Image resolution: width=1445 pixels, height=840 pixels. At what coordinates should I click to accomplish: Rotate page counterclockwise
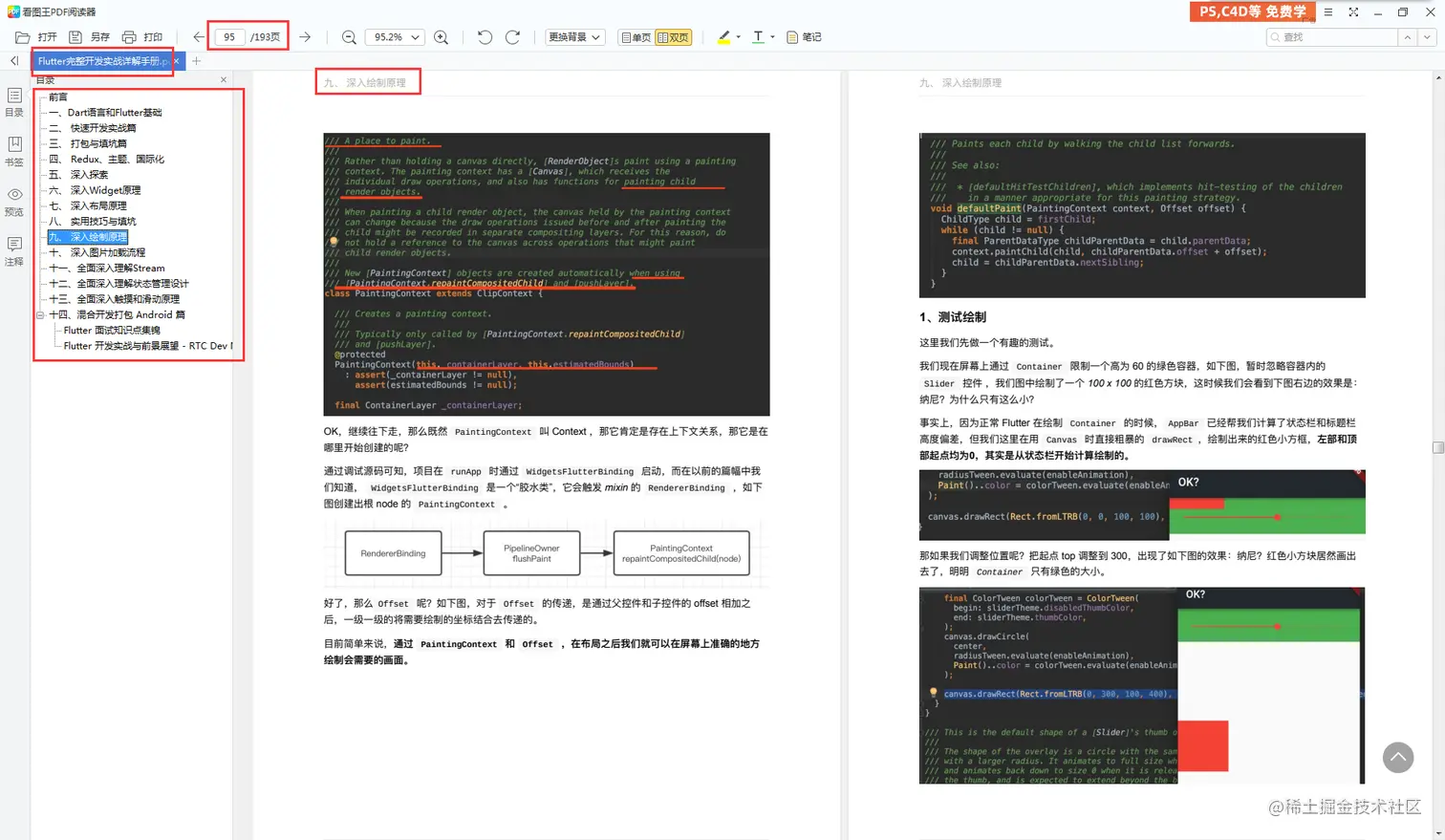tap(485, 37)
